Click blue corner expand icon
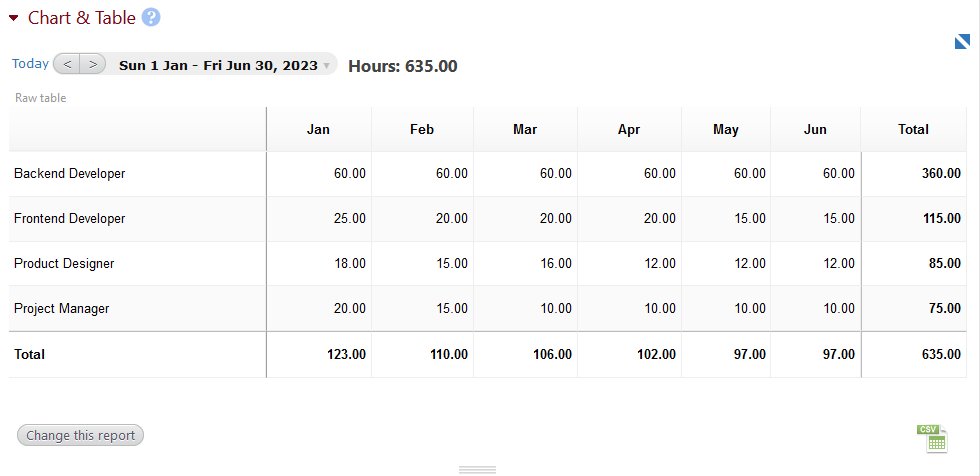The image size is (980, 476). click(962, 42)
